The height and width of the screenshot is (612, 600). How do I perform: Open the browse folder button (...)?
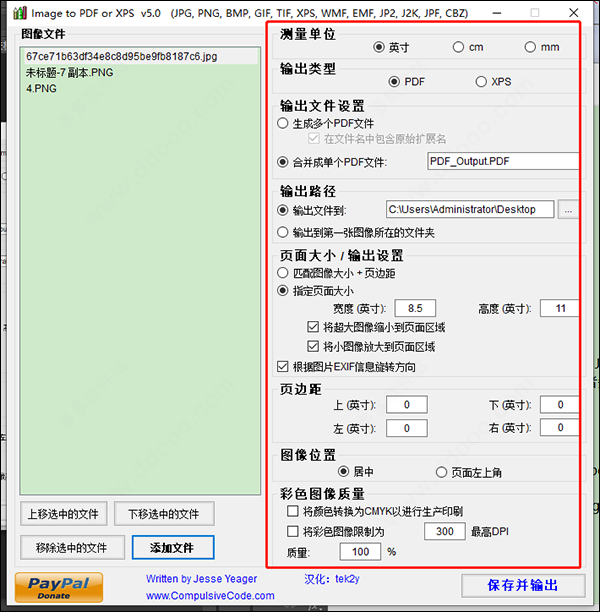point(568,210)
